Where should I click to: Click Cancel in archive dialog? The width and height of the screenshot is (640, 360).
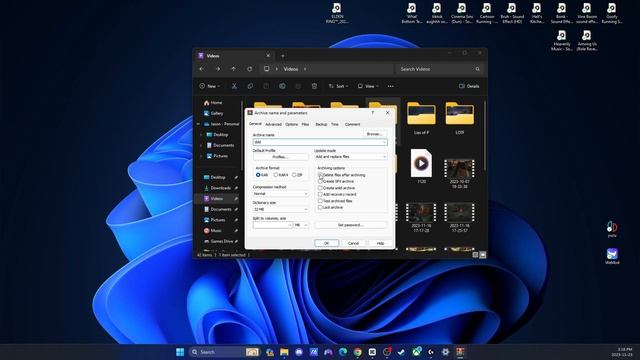(353, 243)
